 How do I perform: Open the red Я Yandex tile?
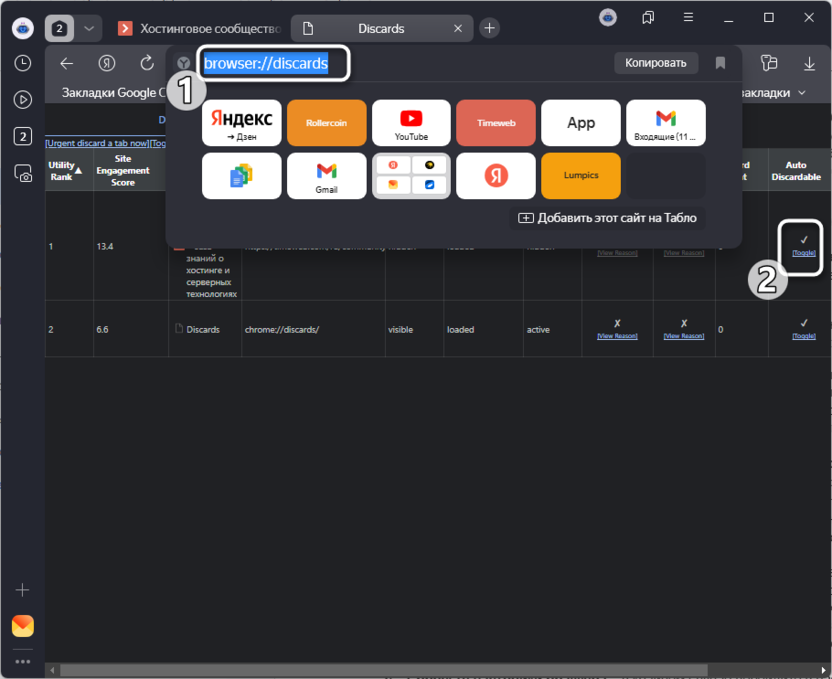click(496, 176)
